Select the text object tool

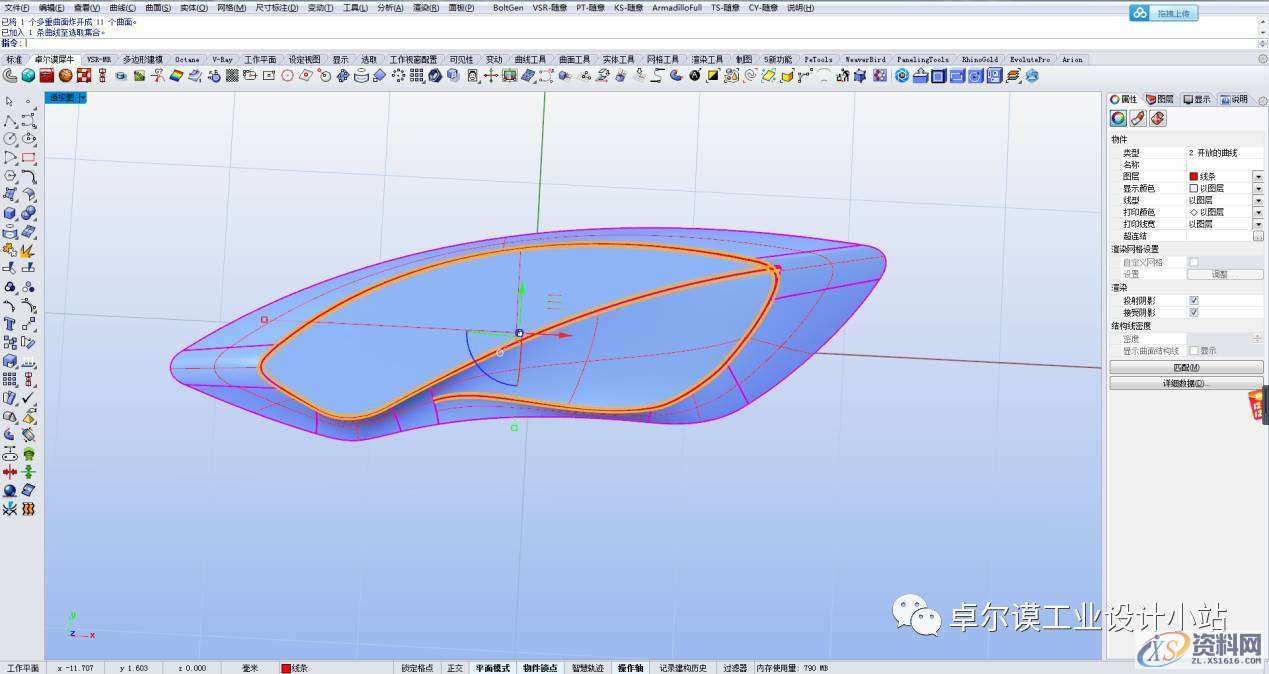10,324
